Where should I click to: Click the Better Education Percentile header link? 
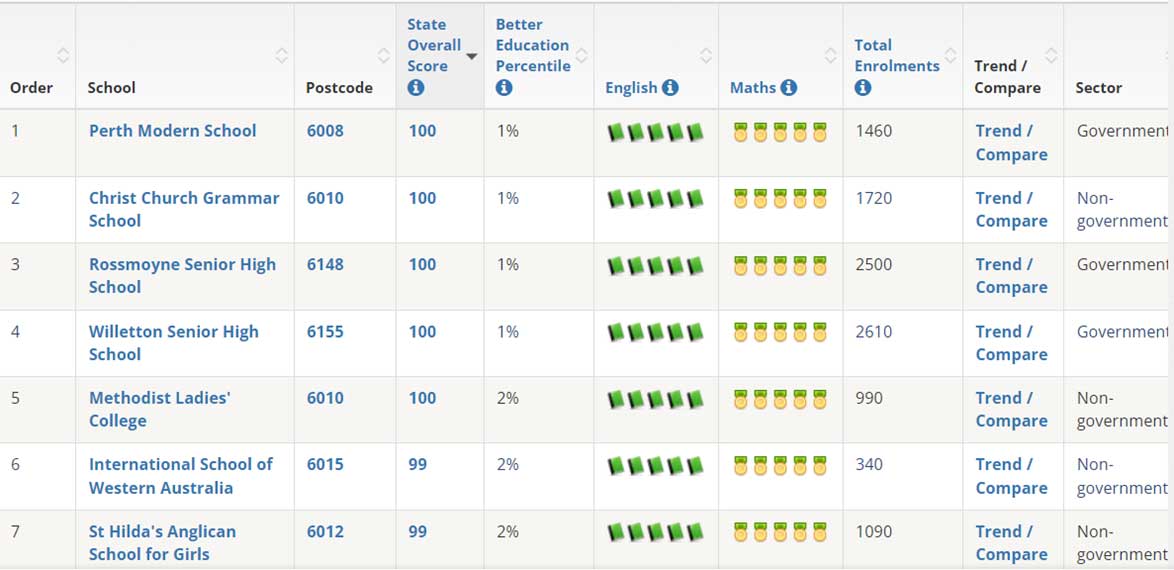(x=532, y=45)
